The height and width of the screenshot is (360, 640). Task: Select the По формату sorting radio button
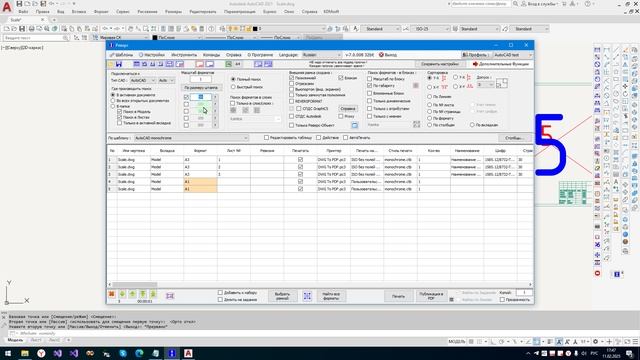pyautogui.click(x=429, y=118)
